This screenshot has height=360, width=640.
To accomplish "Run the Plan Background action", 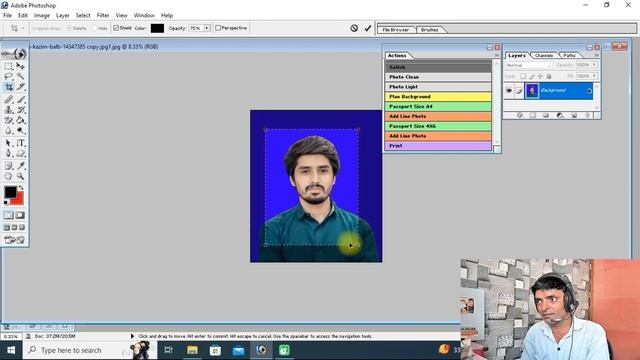I will point(438,96).
